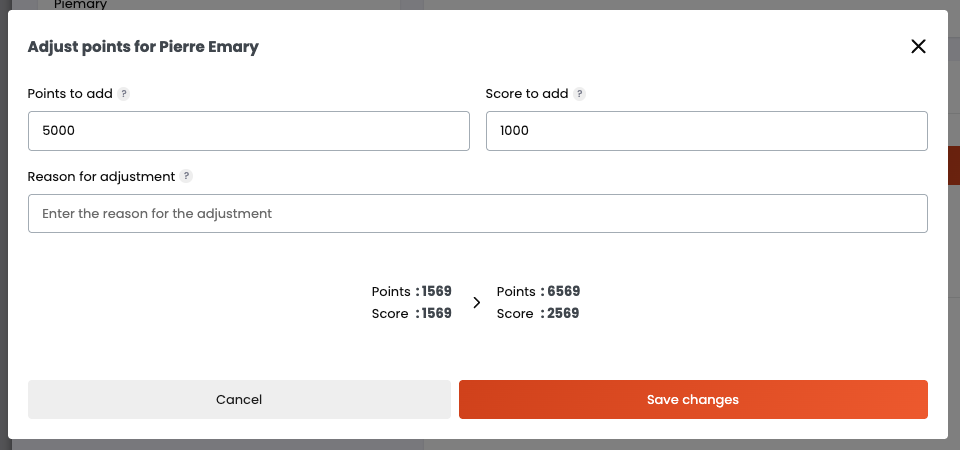Screen dimensions: 960x450
Task: Click the 'Score to add' label
Action: point(526,94)
